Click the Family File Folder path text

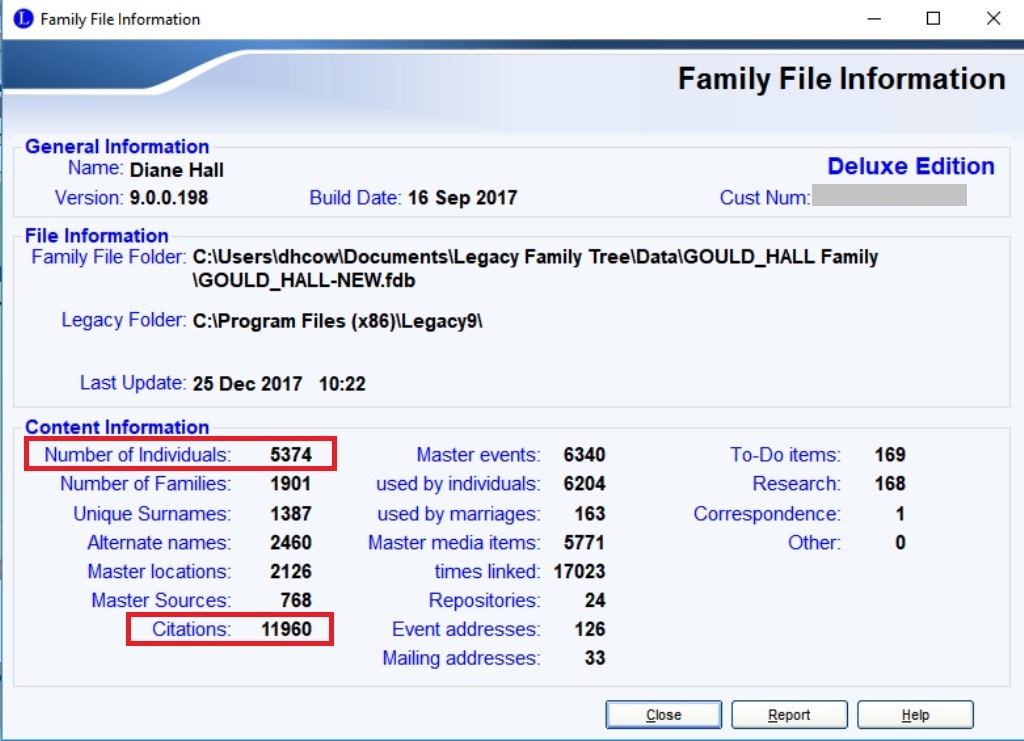536,268
